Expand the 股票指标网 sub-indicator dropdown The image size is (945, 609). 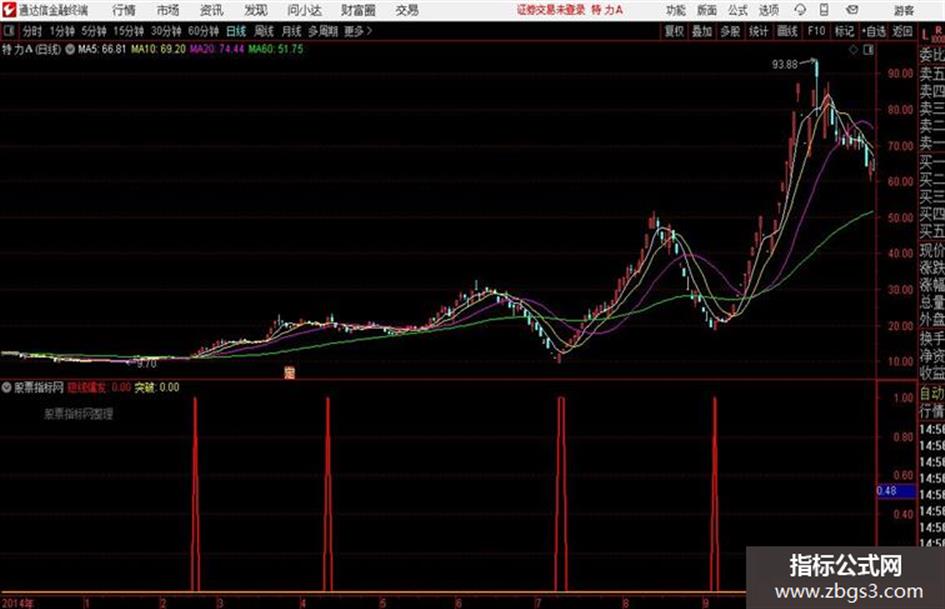(x=7, y=388)
